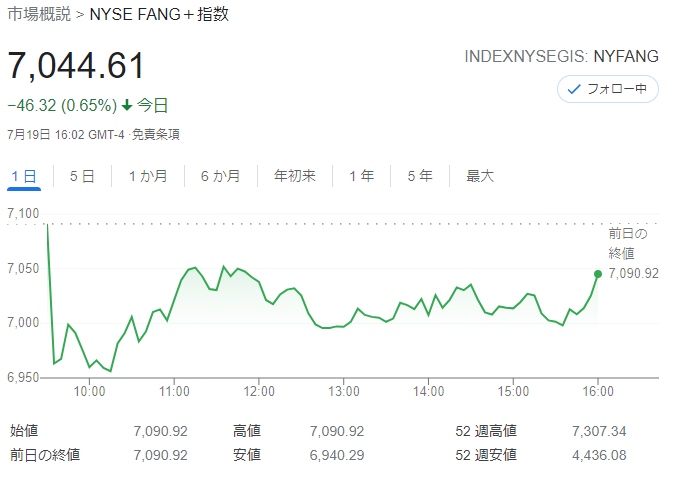Click the 7月19日 16:02 GMT-4 timestamp
Screen dimensions: 674x479
[66, 135]
